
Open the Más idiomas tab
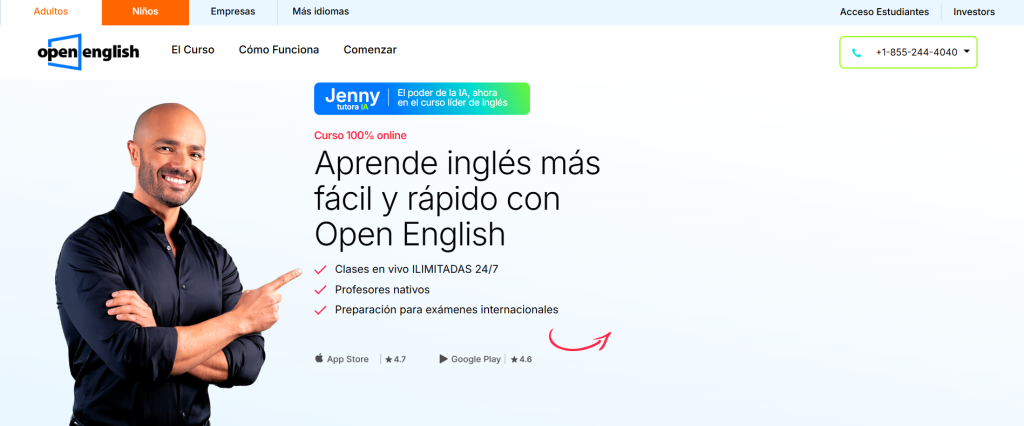coord(320,12)
